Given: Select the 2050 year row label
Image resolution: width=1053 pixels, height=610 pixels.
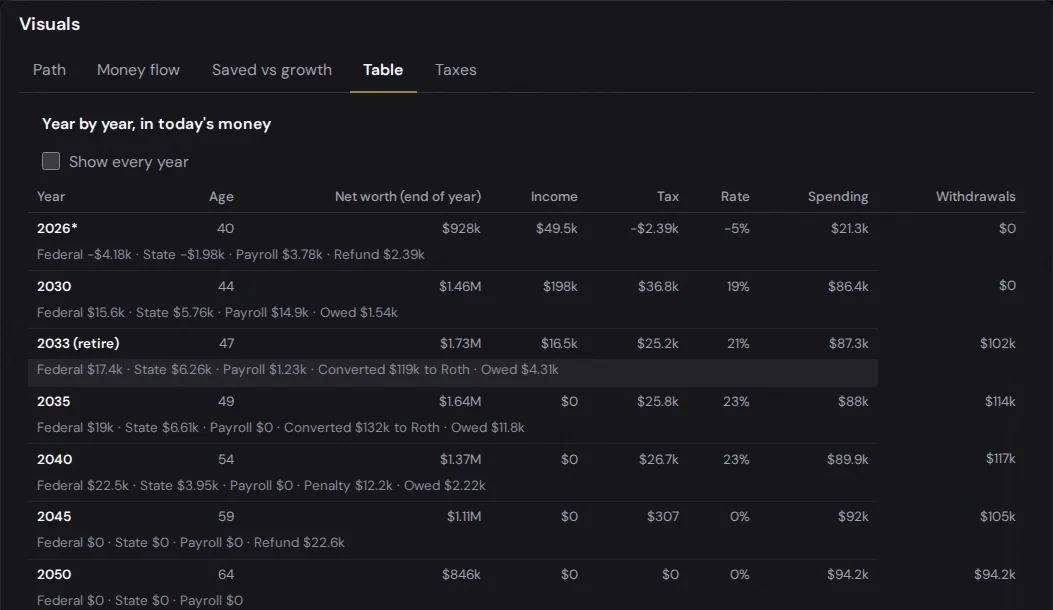Looking at the screenshot, I should click(x=54, y=574).
